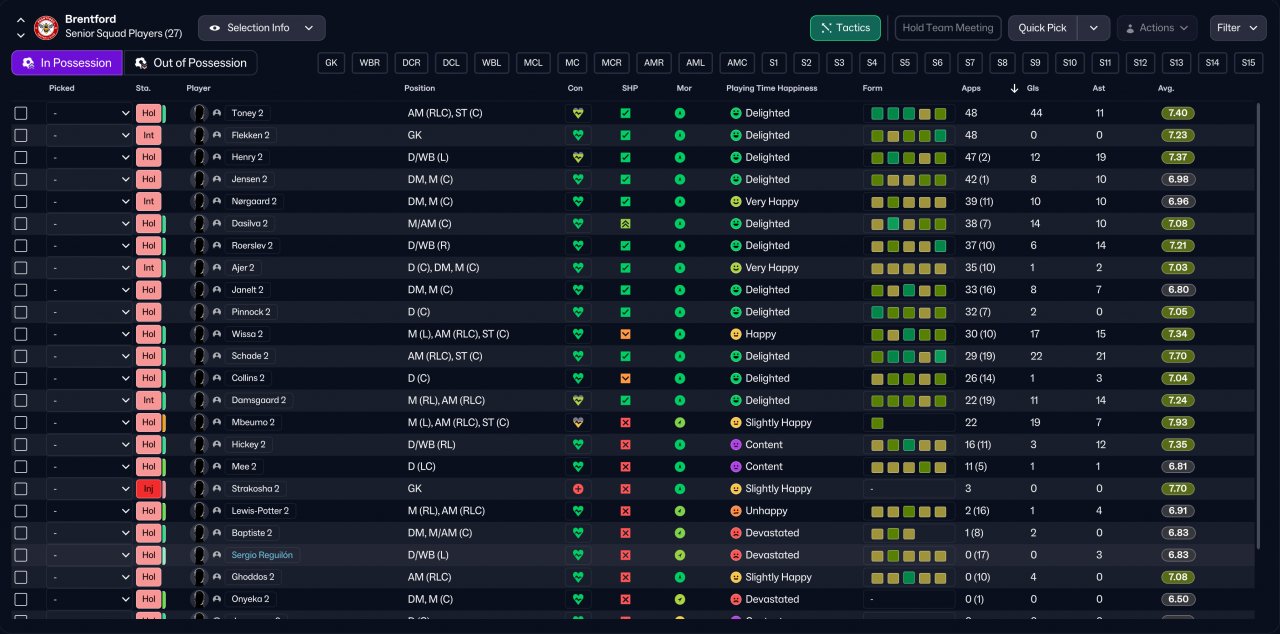
Task: Tick the checkbox for Toney's row
Action: (21, 113)
